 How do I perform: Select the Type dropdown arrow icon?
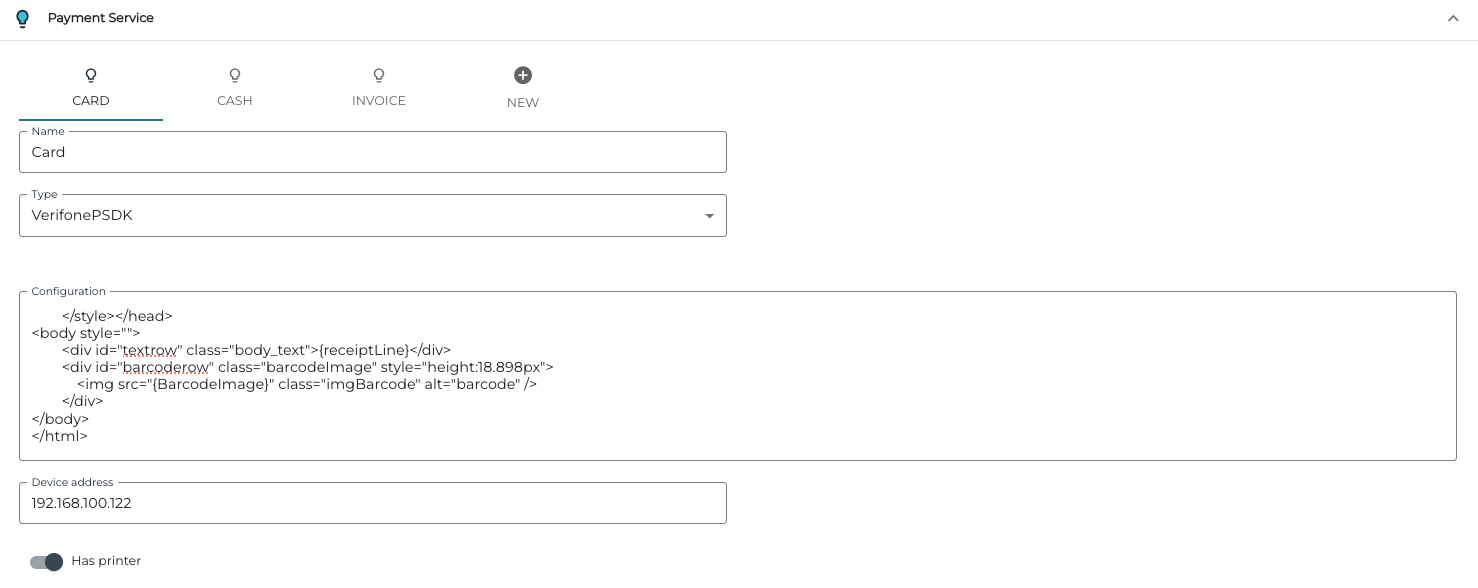(x=710, y=215)
